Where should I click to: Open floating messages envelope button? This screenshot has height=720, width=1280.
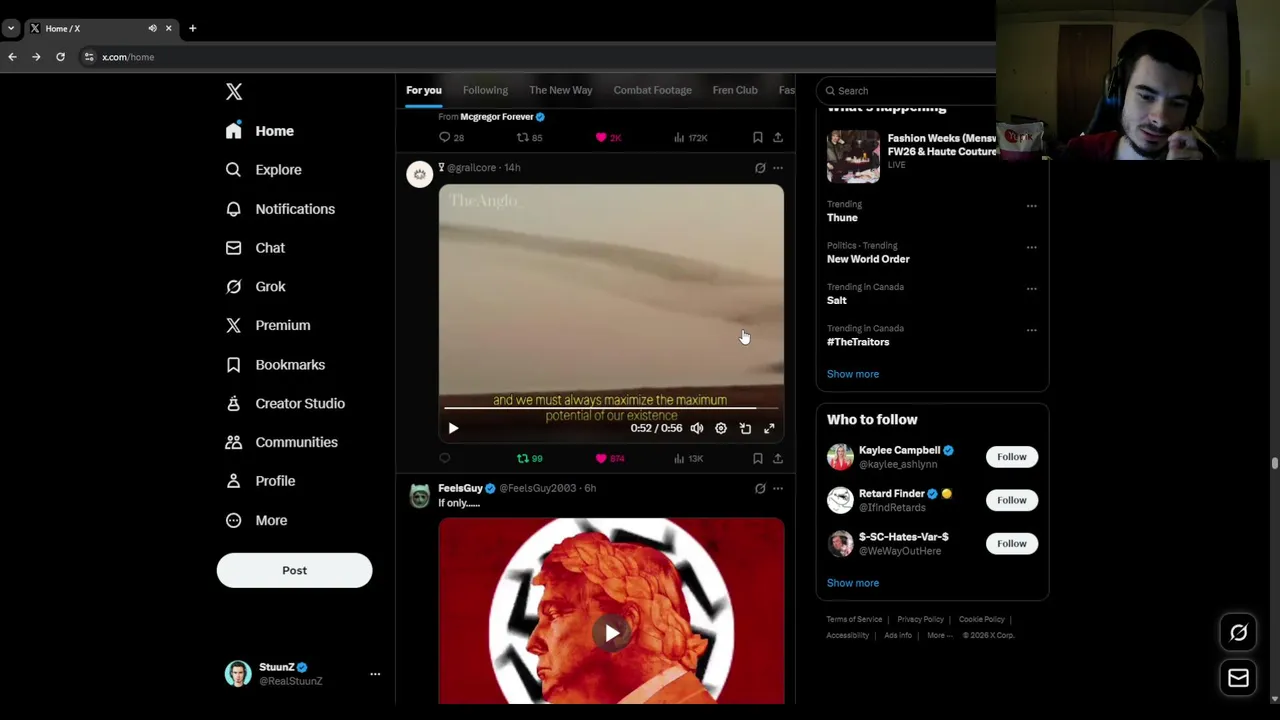pos(1238,678)
